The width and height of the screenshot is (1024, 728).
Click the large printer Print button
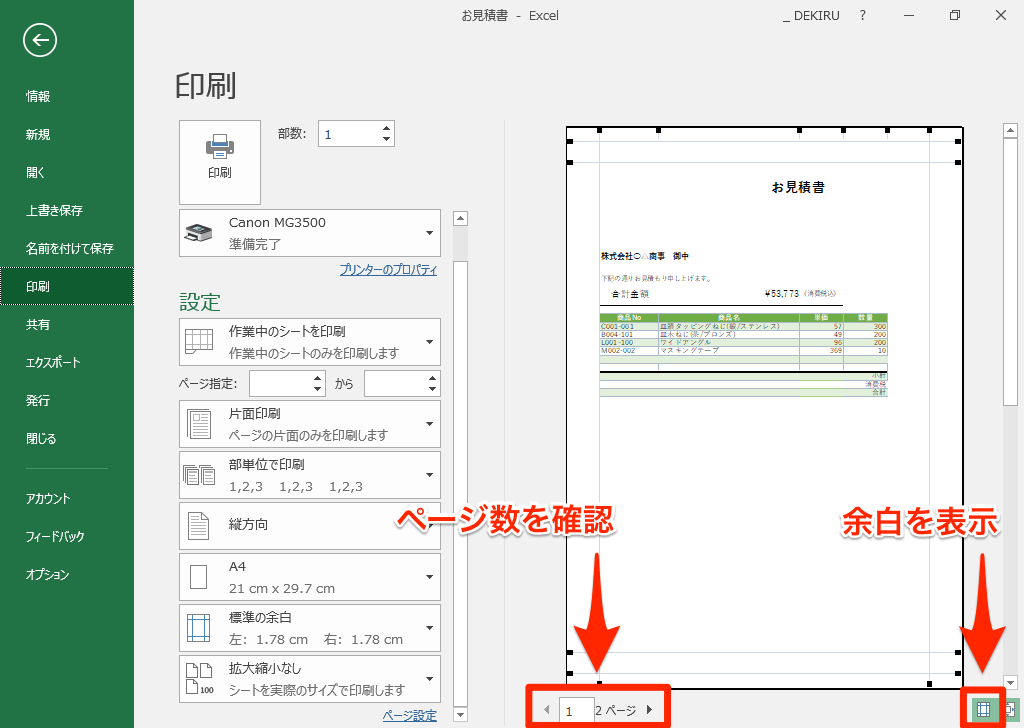point(220,162)
